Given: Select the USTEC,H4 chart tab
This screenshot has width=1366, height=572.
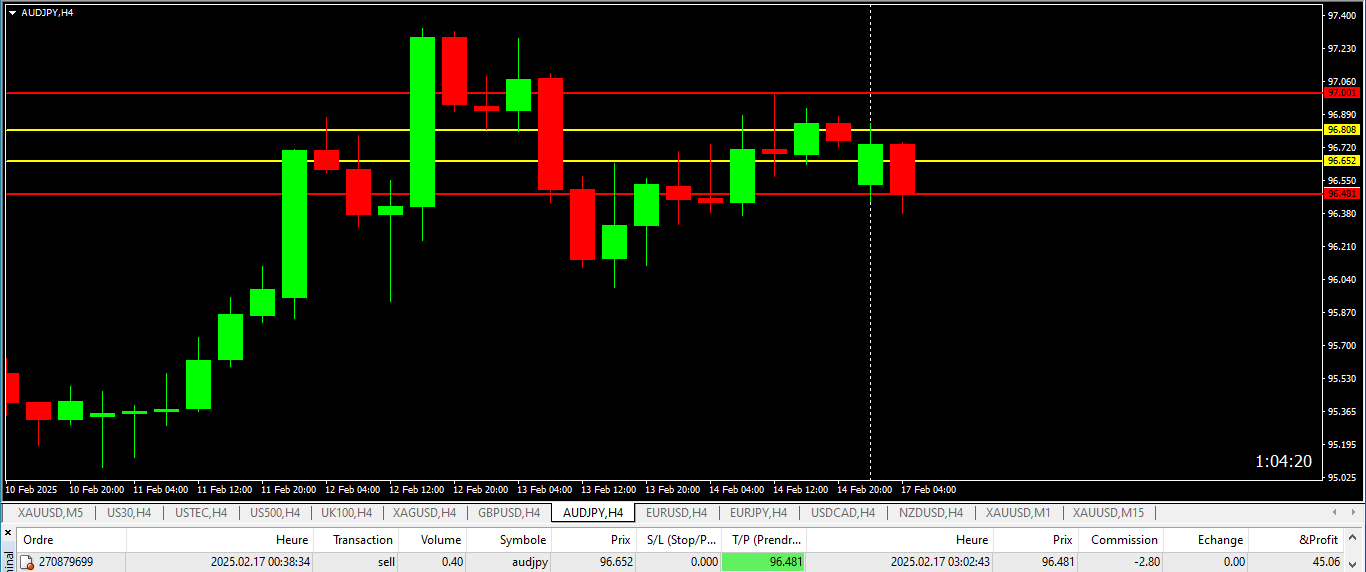Looking at the screenshot, I should click(x=201, y=513).
